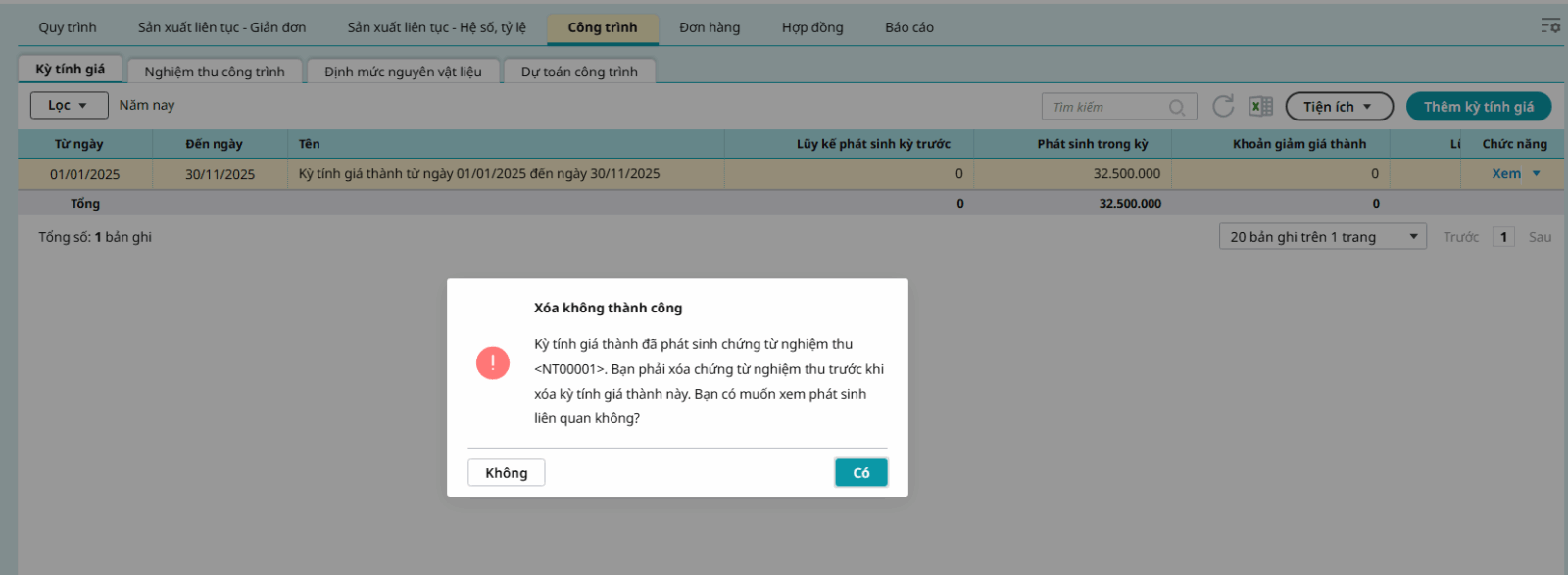This screenshot has height=575, width=1568.
Task: Click the refresh data icon
Action: (x=1223, y=106)
